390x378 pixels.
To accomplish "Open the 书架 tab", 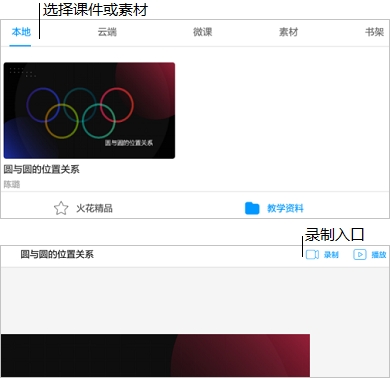I will point(374,32).
